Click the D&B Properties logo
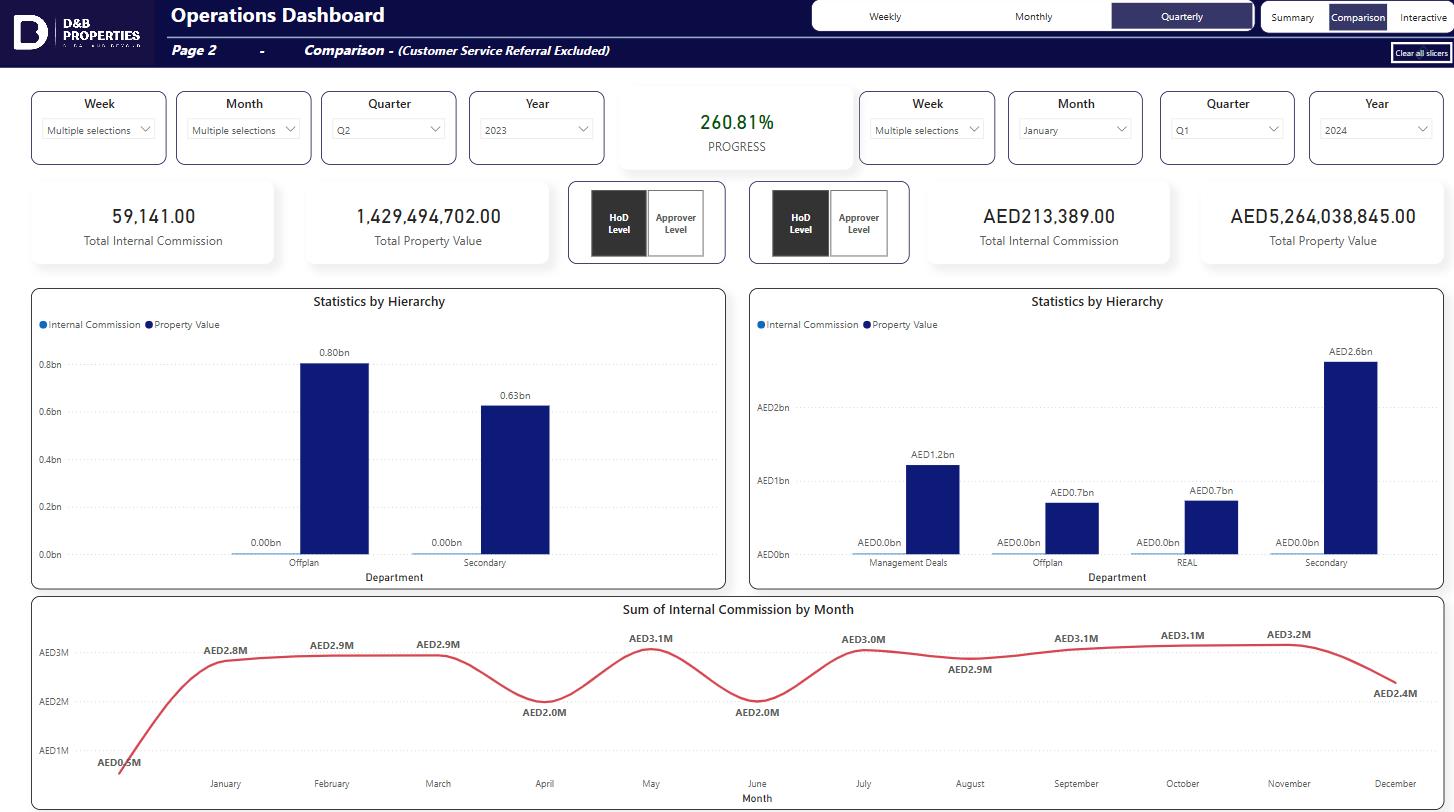Screen dimensions: 1454x812 (76, 33)
